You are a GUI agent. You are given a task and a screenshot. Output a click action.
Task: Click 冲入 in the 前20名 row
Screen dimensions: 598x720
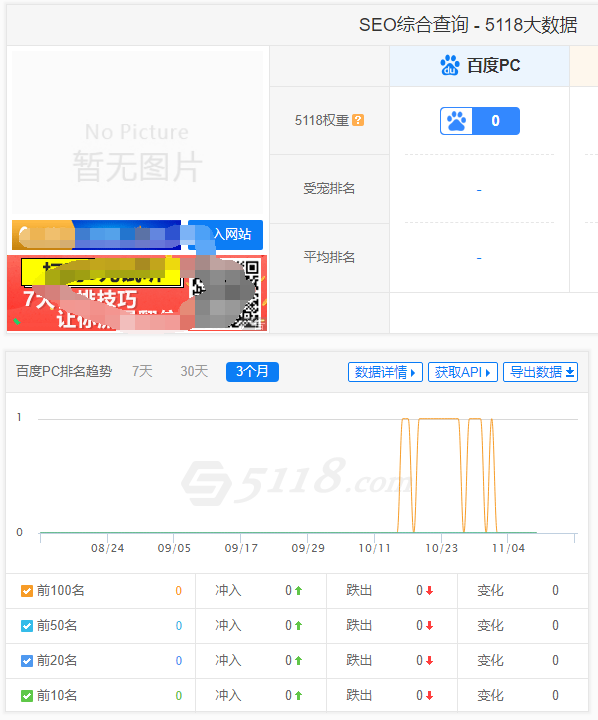228,661
